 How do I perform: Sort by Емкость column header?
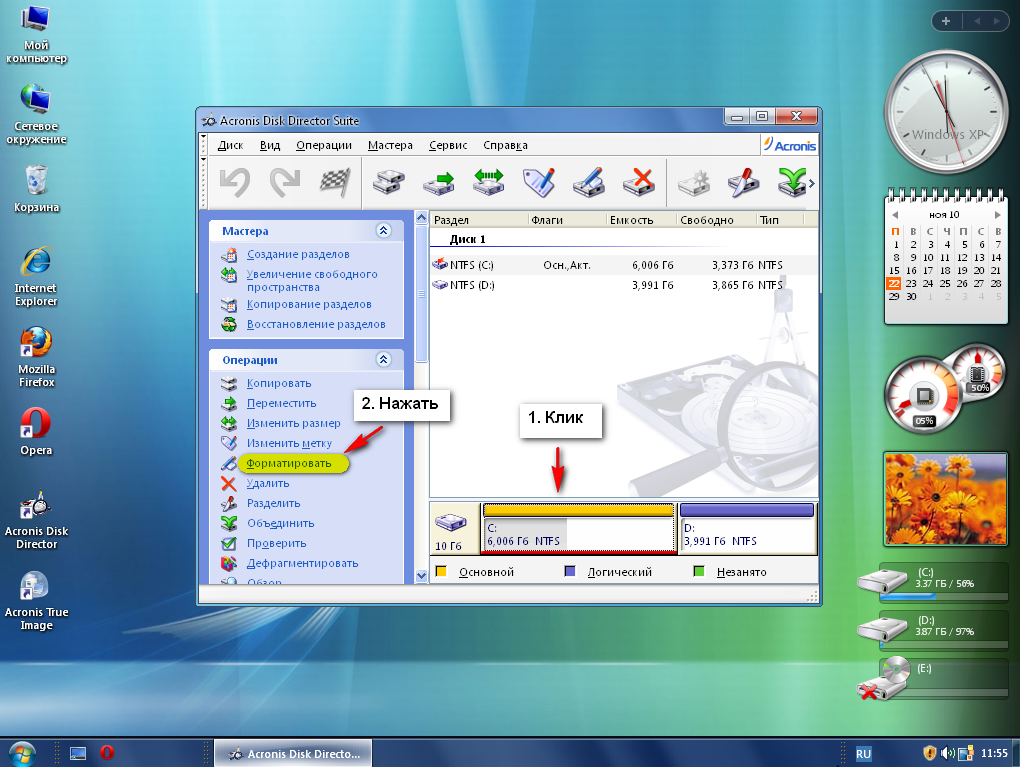[x=641, y=220]
